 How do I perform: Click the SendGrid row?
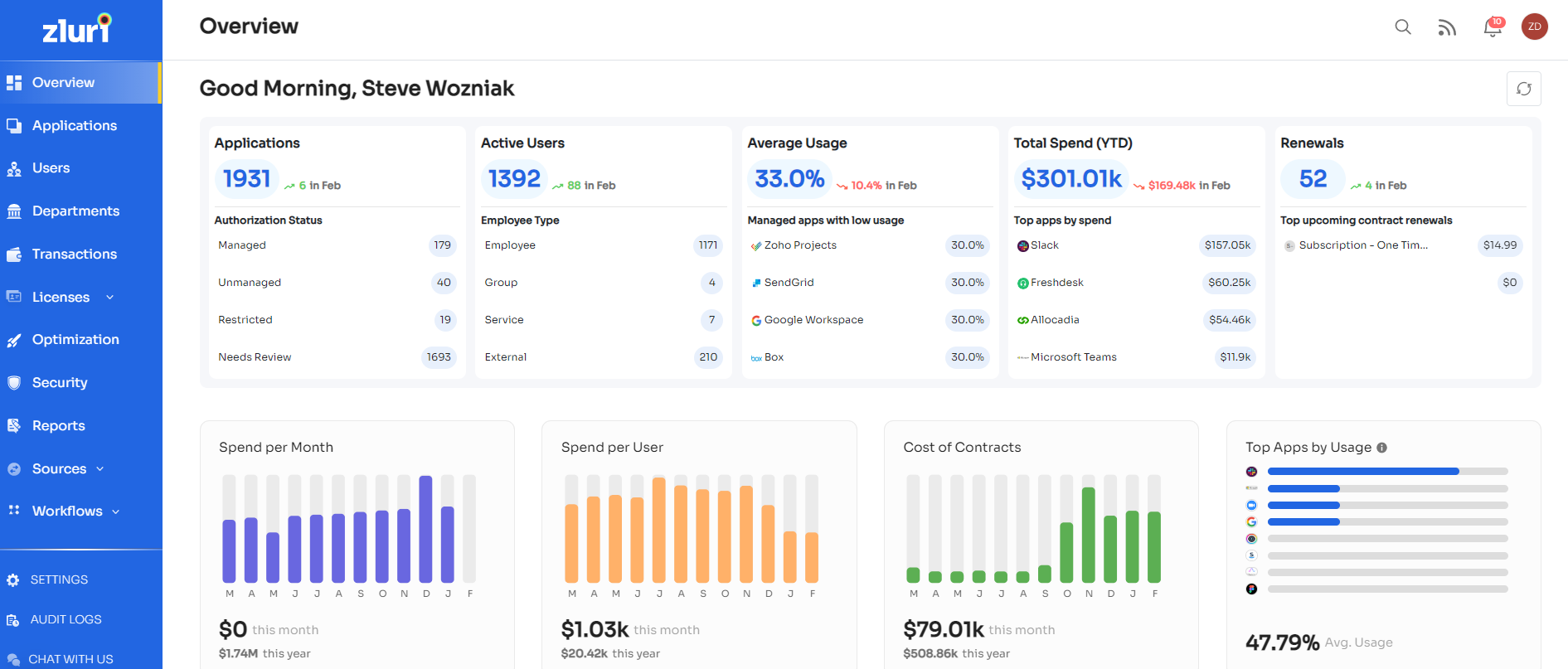click(x=870, y=283)
